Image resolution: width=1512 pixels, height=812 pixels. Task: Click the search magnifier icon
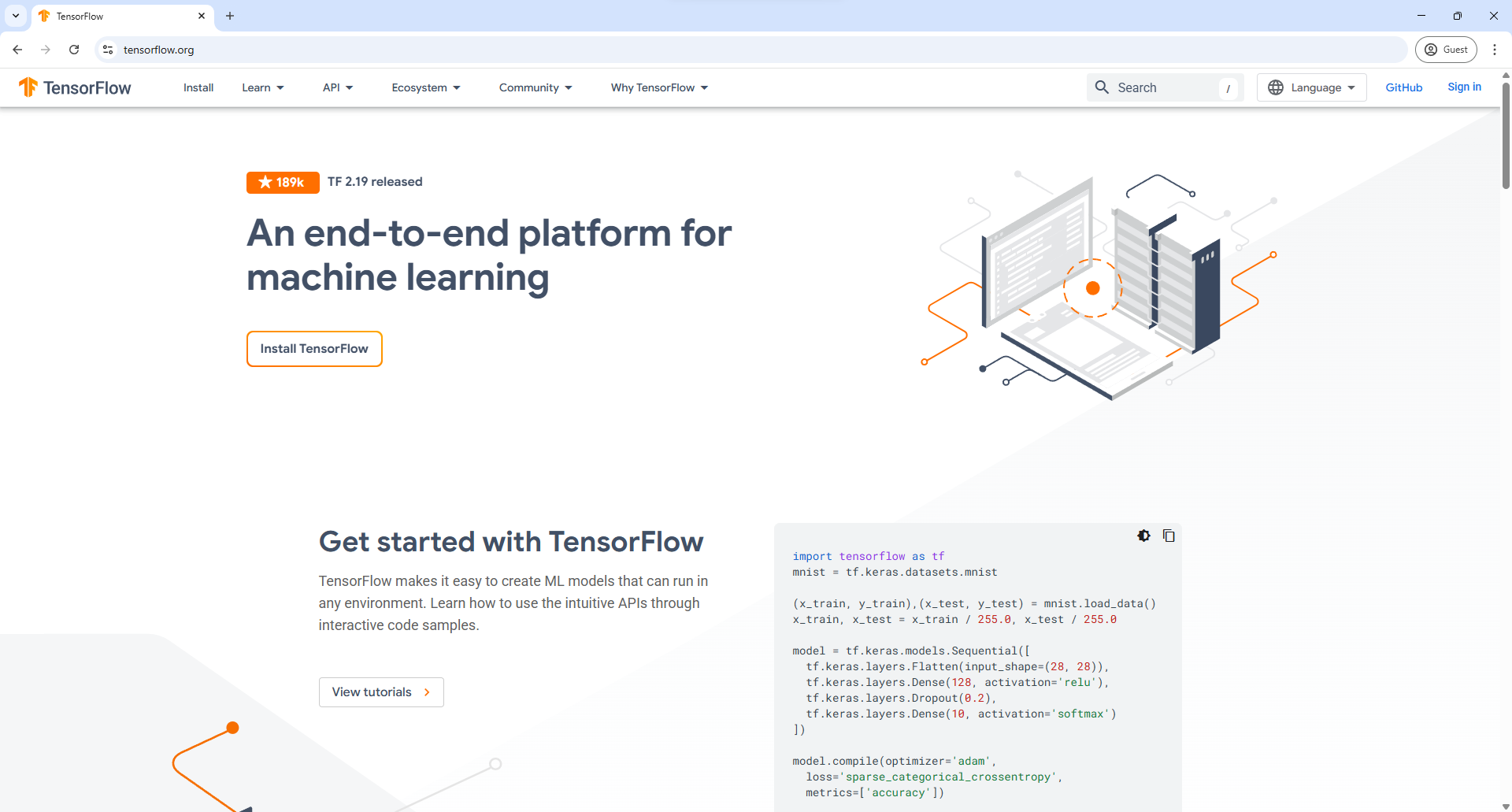pos(1102,87)
